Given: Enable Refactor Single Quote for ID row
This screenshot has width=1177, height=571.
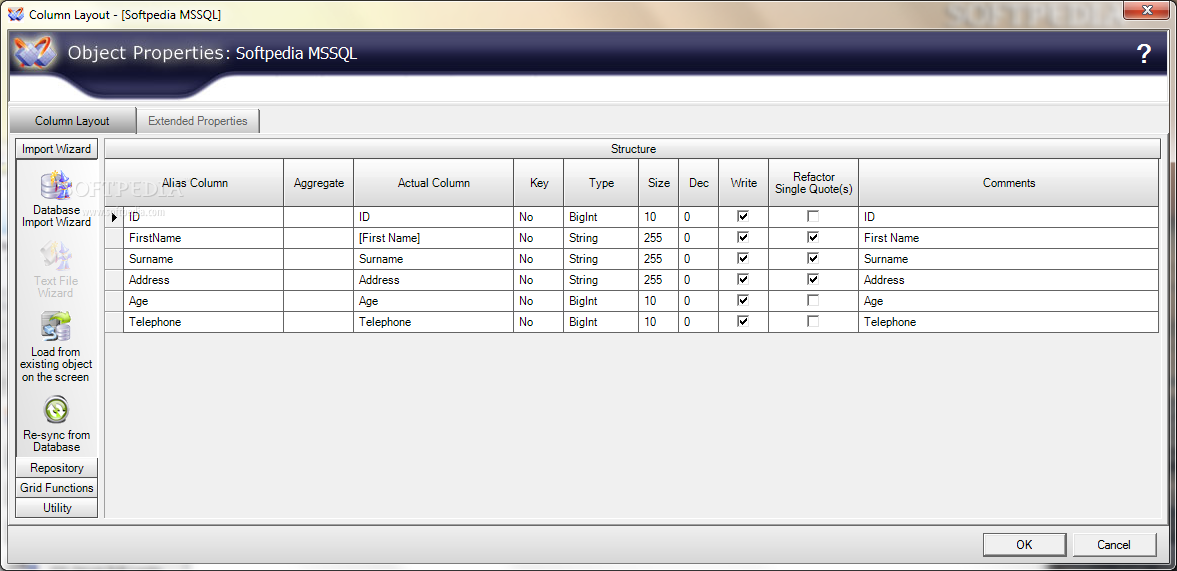Looking at the screenshot, I should (x=813, y=216).
